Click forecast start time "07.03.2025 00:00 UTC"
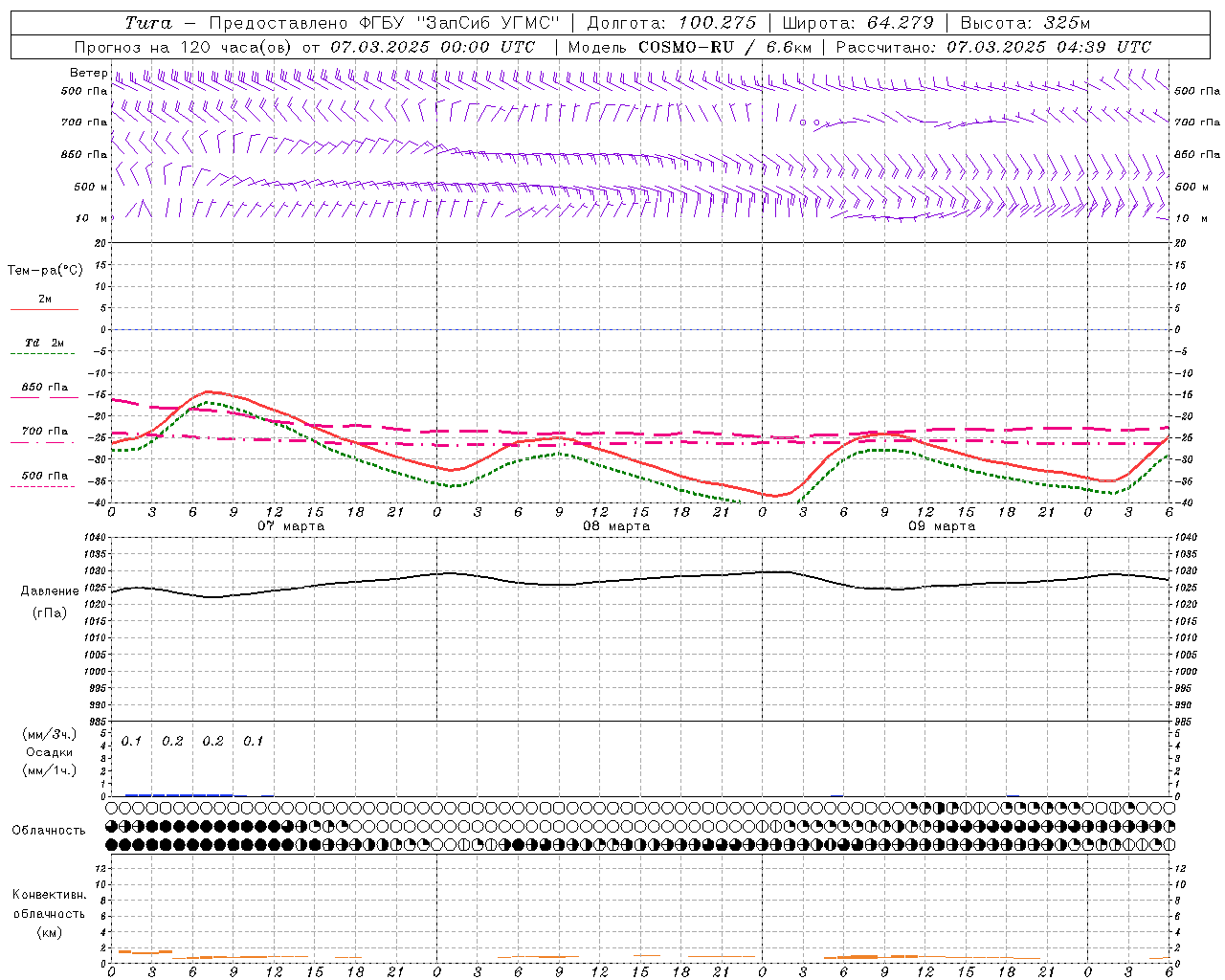Viewport: 1225px width, 980px height. pyautogui.click(x=433, y=47)
